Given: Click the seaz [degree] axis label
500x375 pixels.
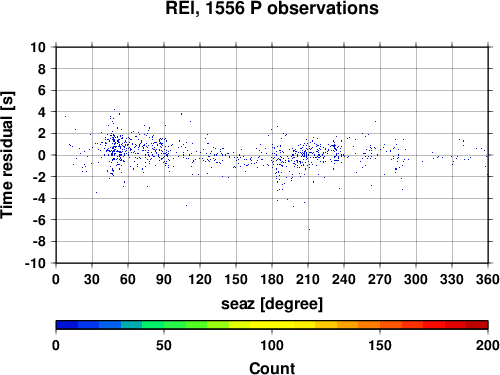Looking at the screenshot, I should 272,304.
